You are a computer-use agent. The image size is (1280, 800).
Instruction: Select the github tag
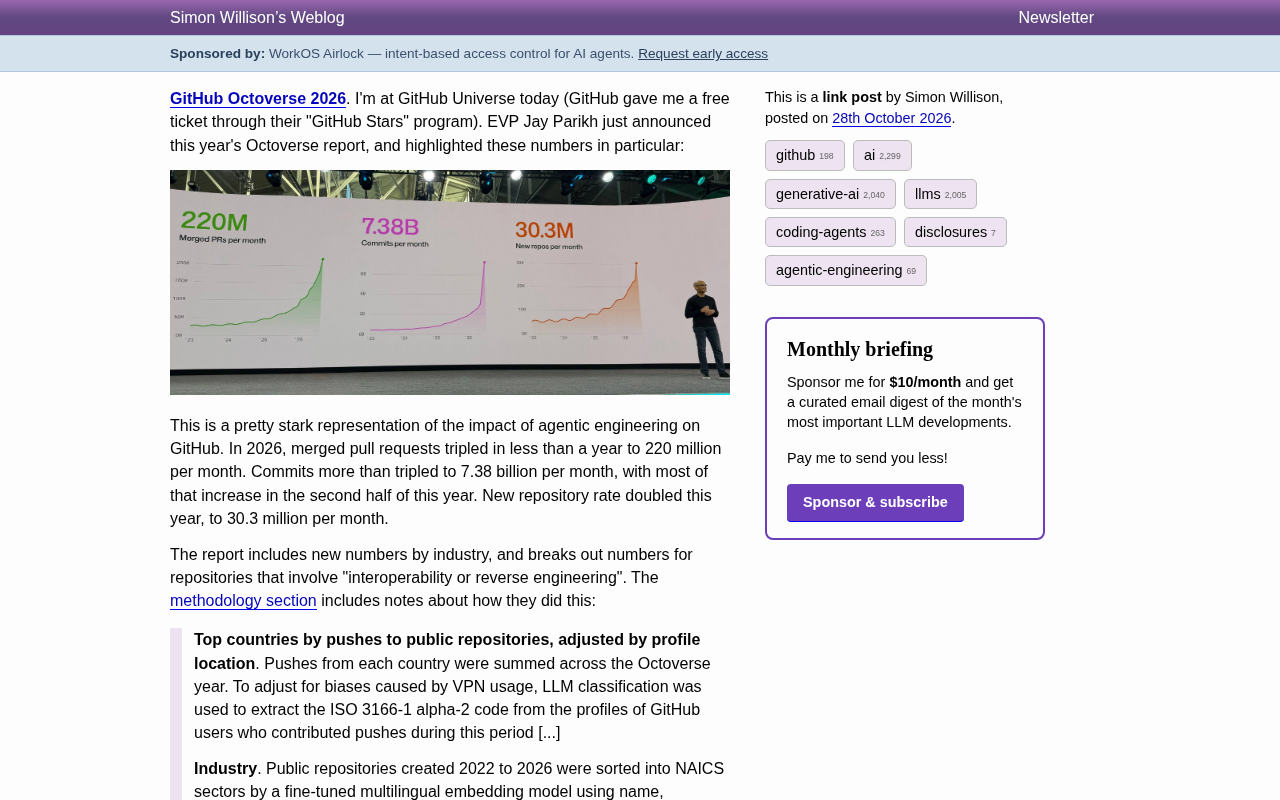[x=805, y=155]
